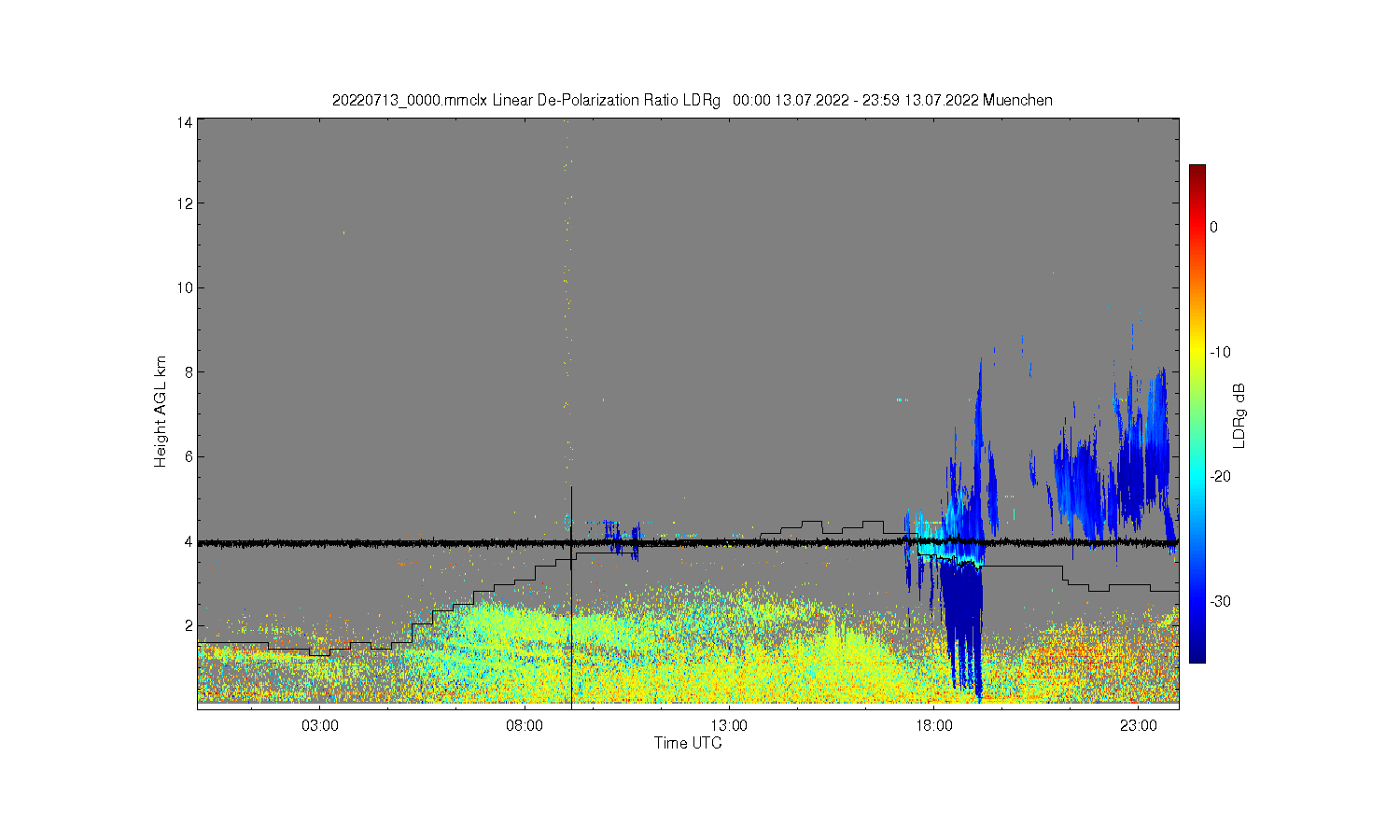This screenshot has height=840, width=1400.
Task: Click the 08:00 time tick label
Action: [525, 726]
